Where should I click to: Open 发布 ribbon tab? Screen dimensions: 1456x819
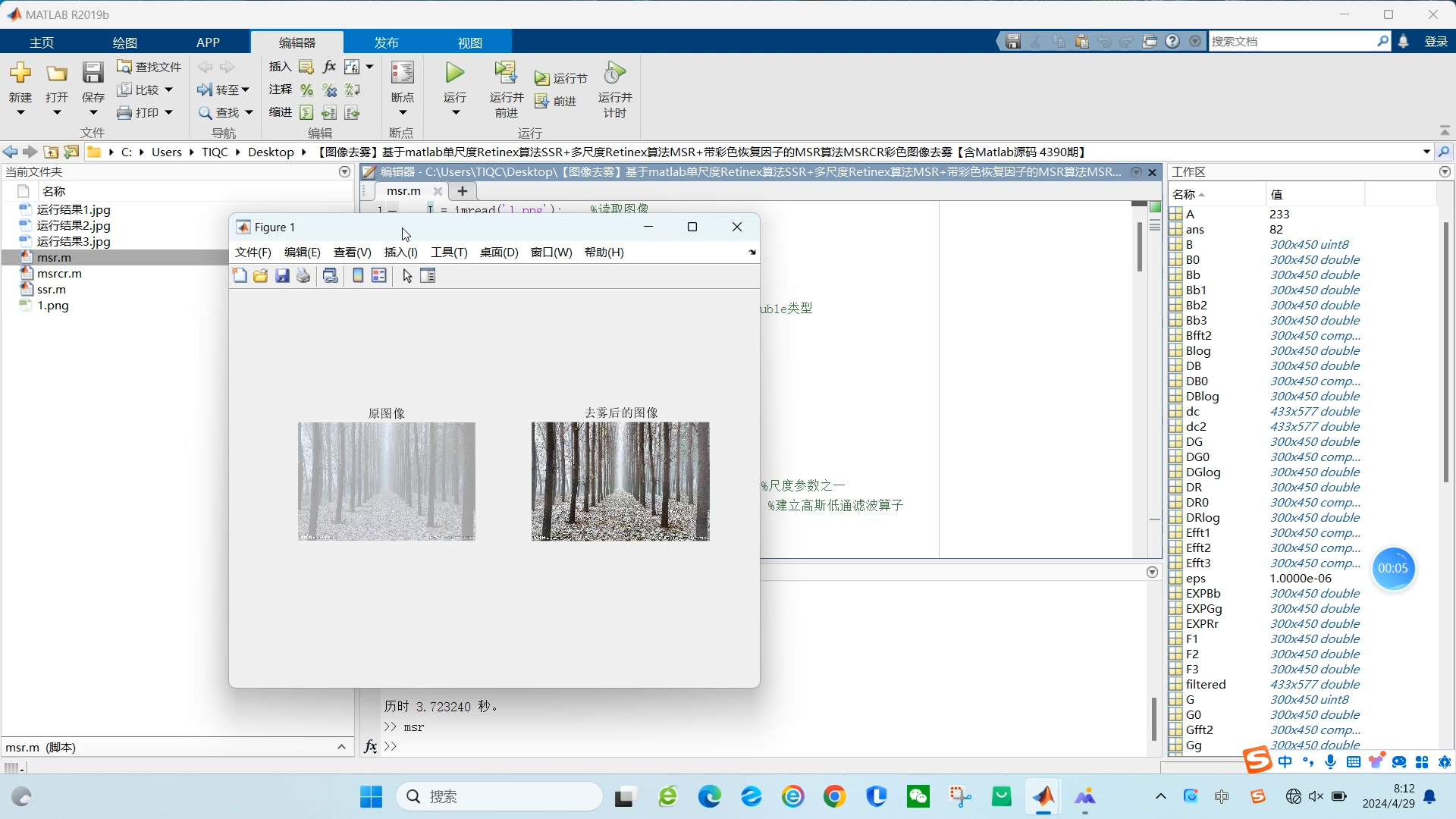(386, 42)
